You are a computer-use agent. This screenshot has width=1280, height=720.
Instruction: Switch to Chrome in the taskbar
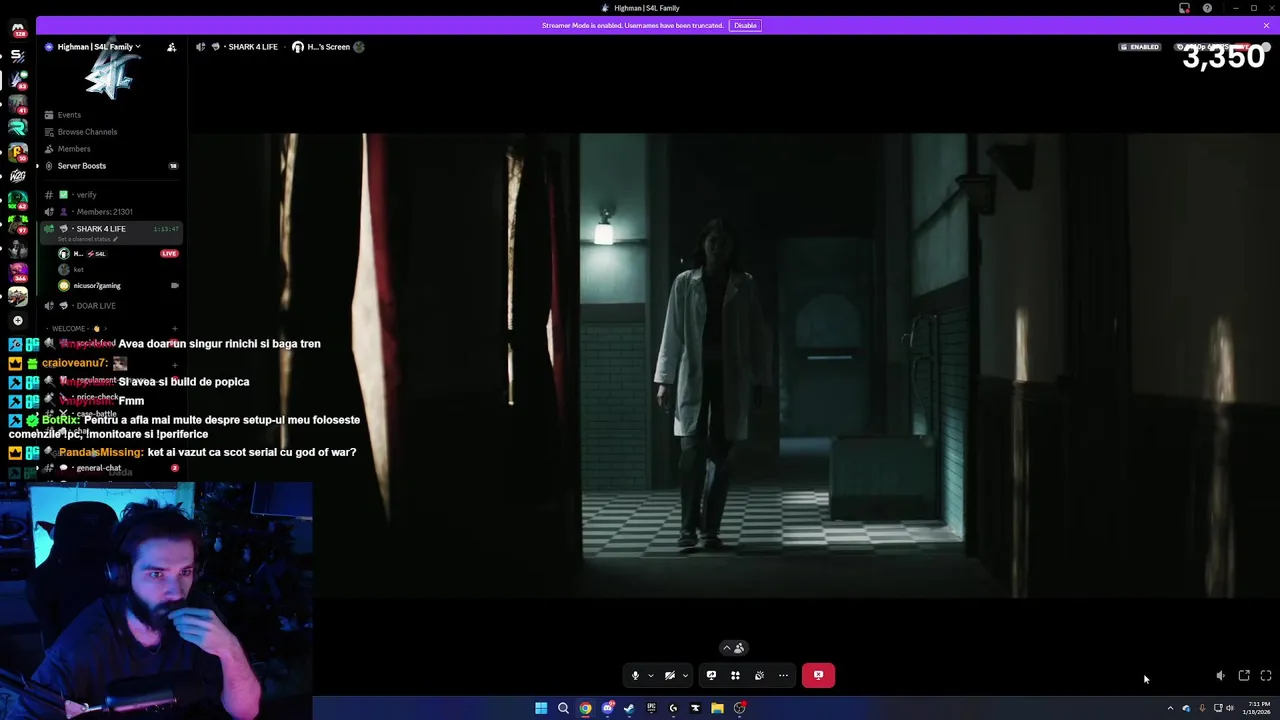point(585,708)
